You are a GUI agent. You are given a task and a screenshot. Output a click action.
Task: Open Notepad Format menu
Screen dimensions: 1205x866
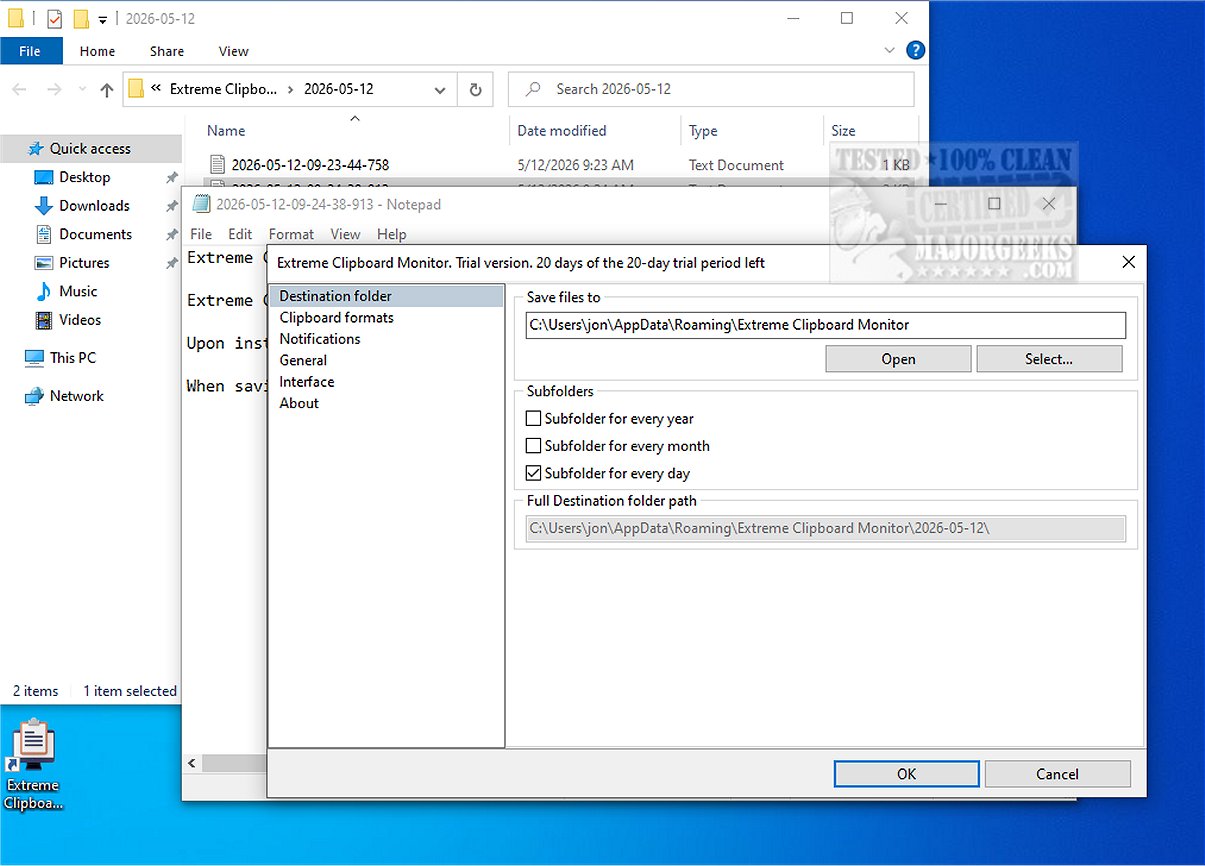click(291, 234)
